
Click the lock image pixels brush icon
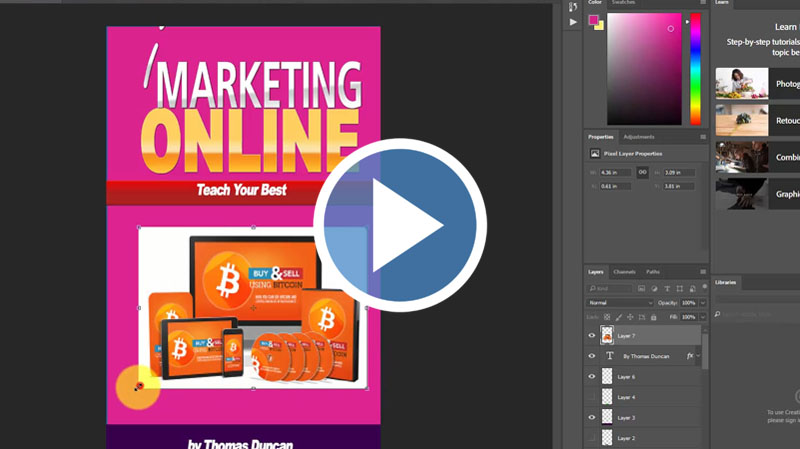618,317
